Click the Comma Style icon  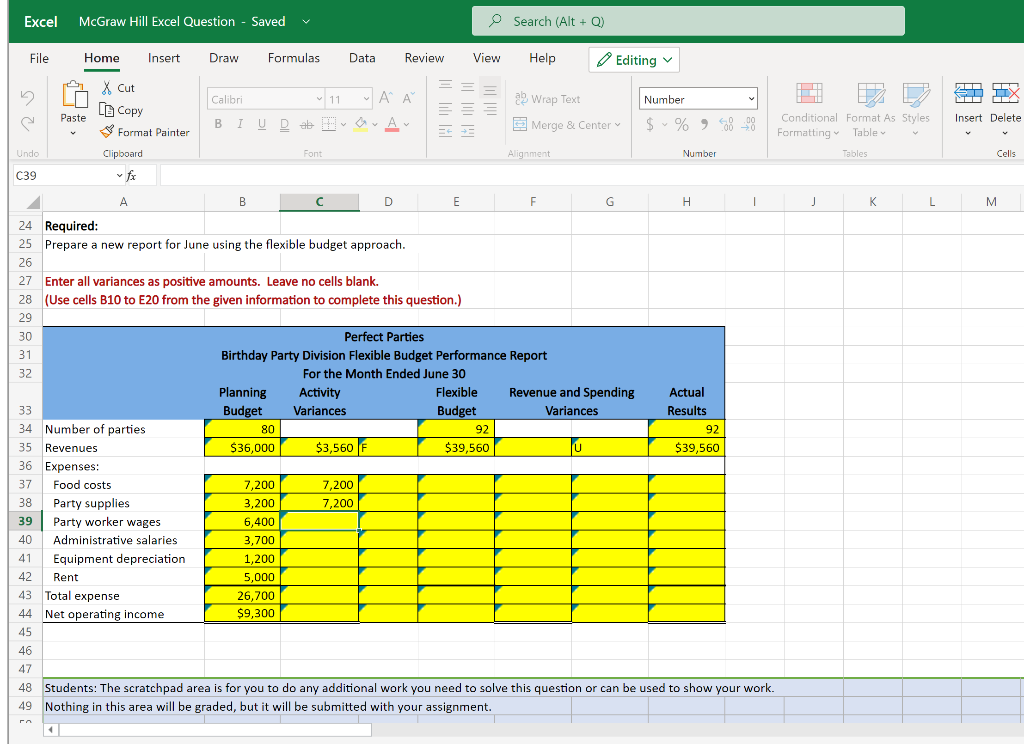(x=705, y=124)
